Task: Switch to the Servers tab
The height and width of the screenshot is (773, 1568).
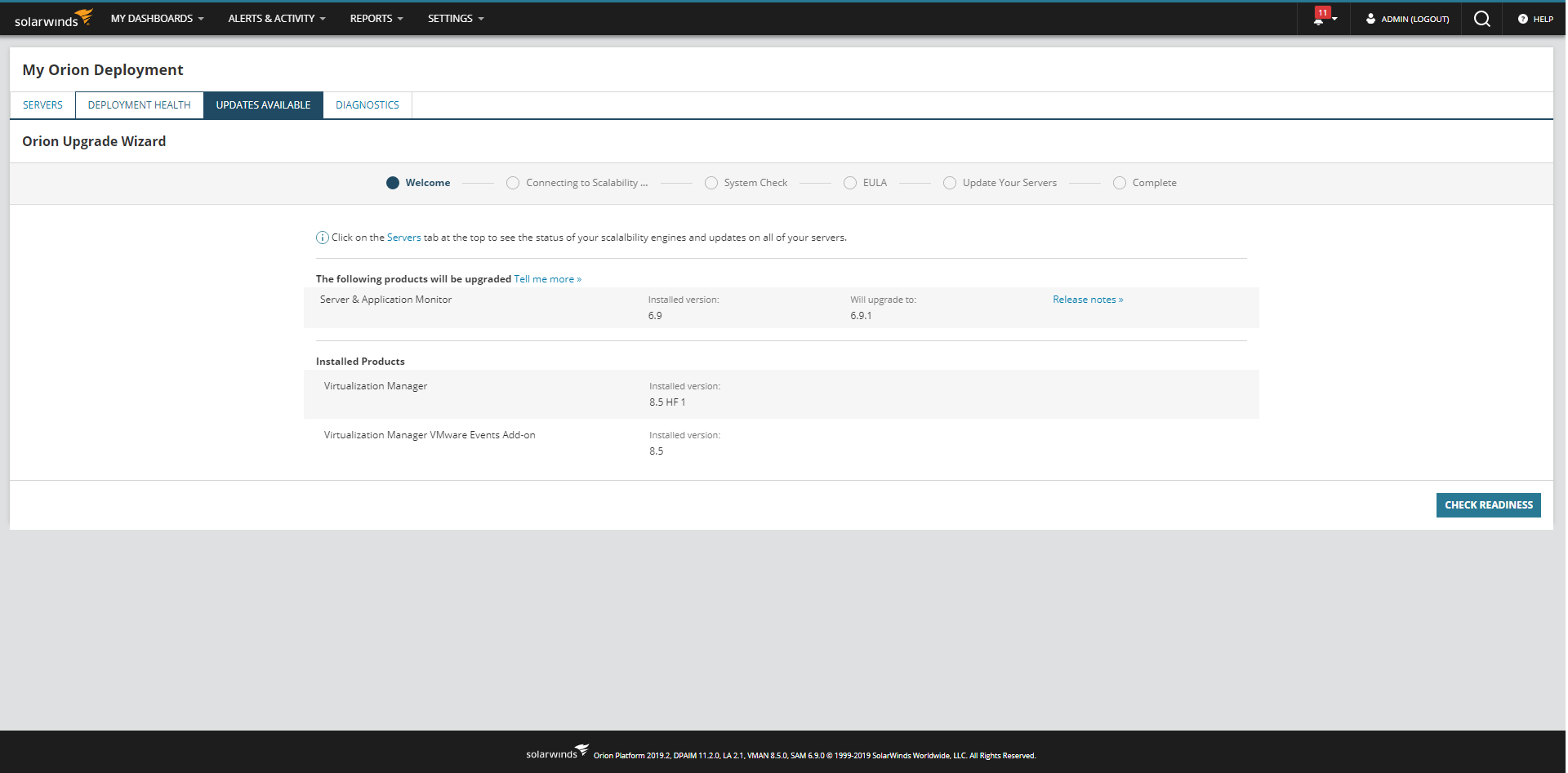Action: 42,105
